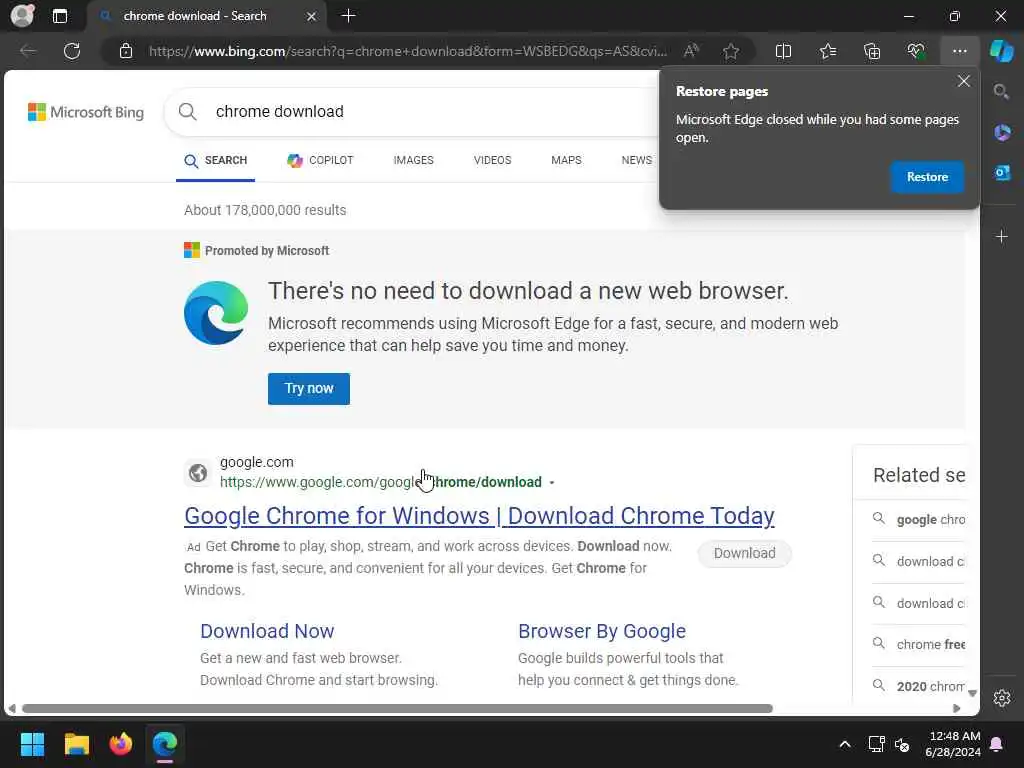1024x768 pixels.
Task: Open Settings and more menu
Action: click(x=959, y=51)
